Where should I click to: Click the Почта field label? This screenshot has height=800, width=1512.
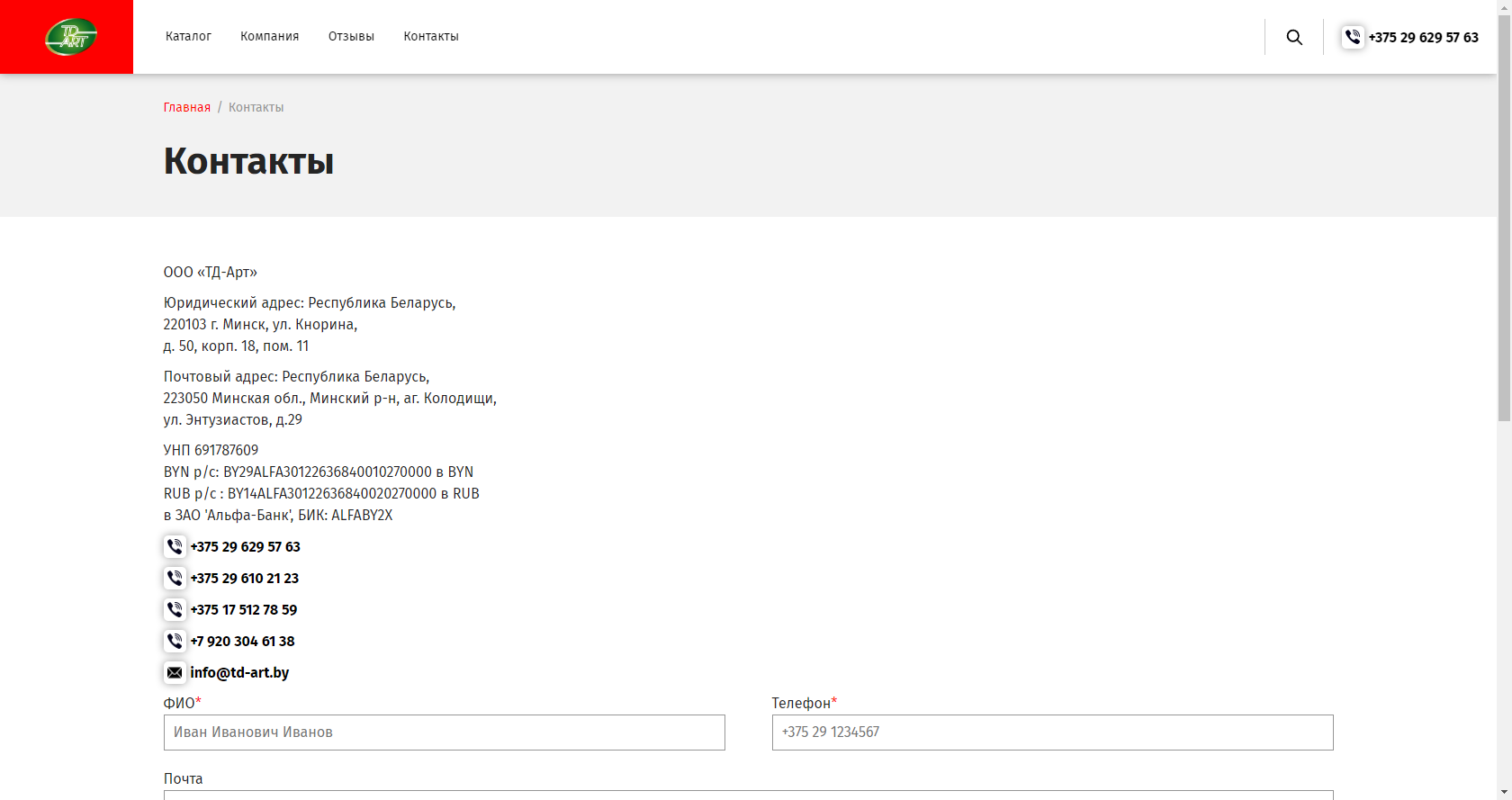(183, 778)
